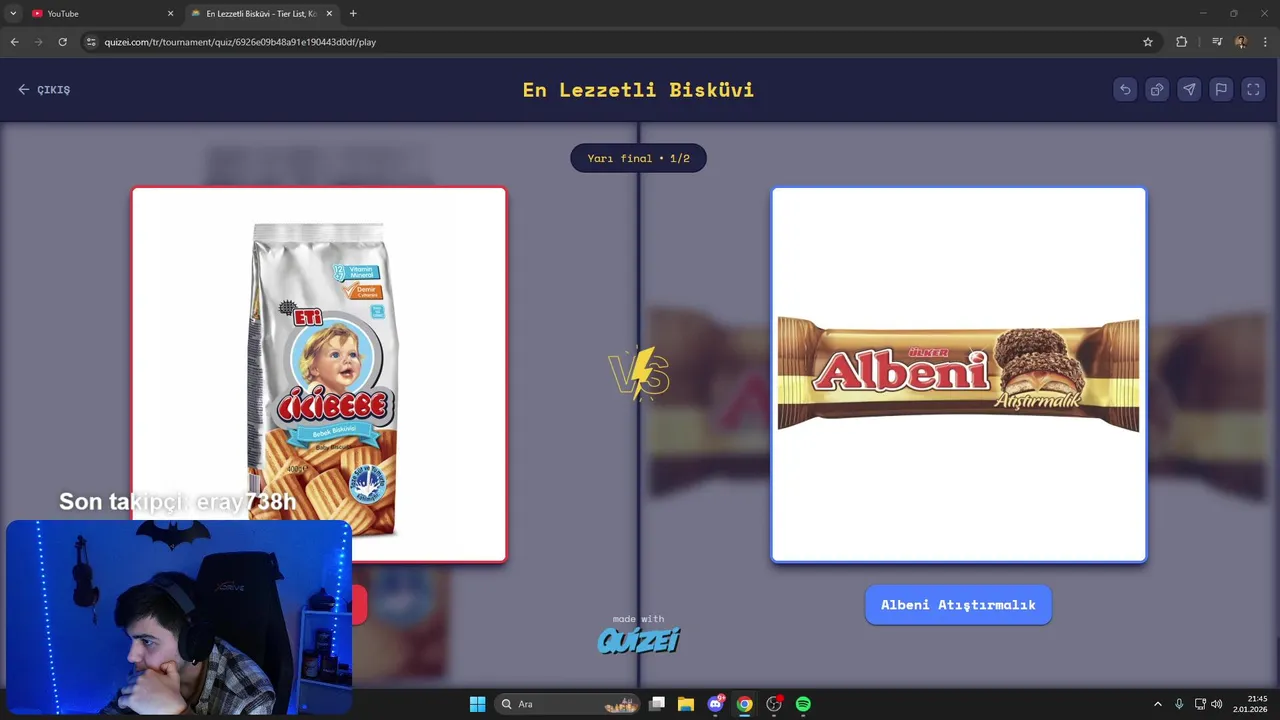Open the Windows Start menu
The width and height of the screenshot is (1280, 720).
click(477, 704)
